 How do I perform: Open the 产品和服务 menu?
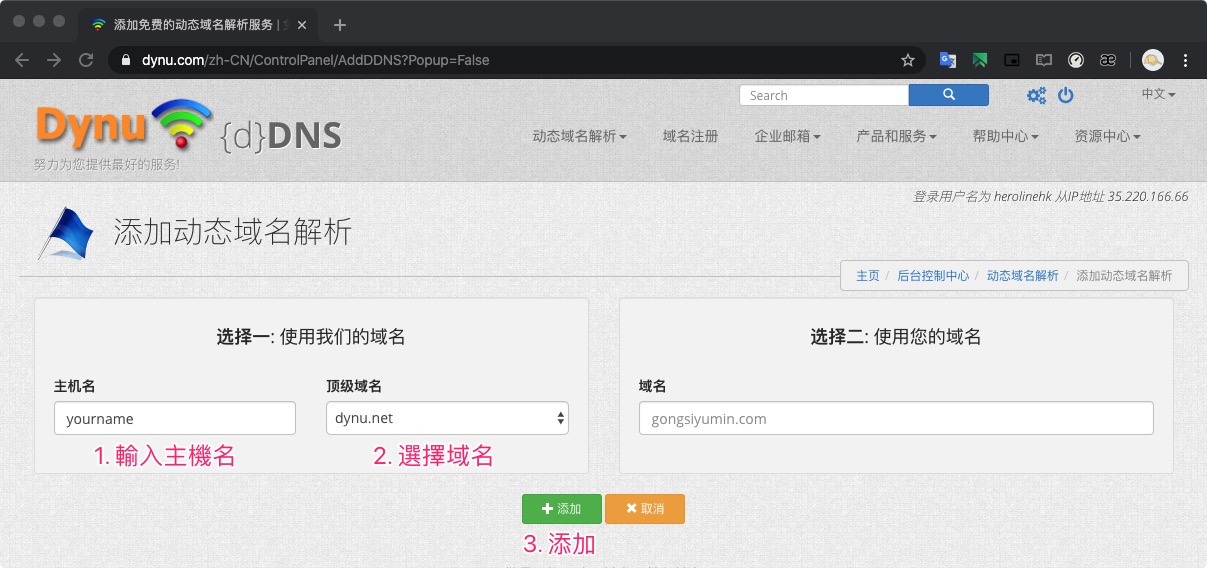[896, 136]
